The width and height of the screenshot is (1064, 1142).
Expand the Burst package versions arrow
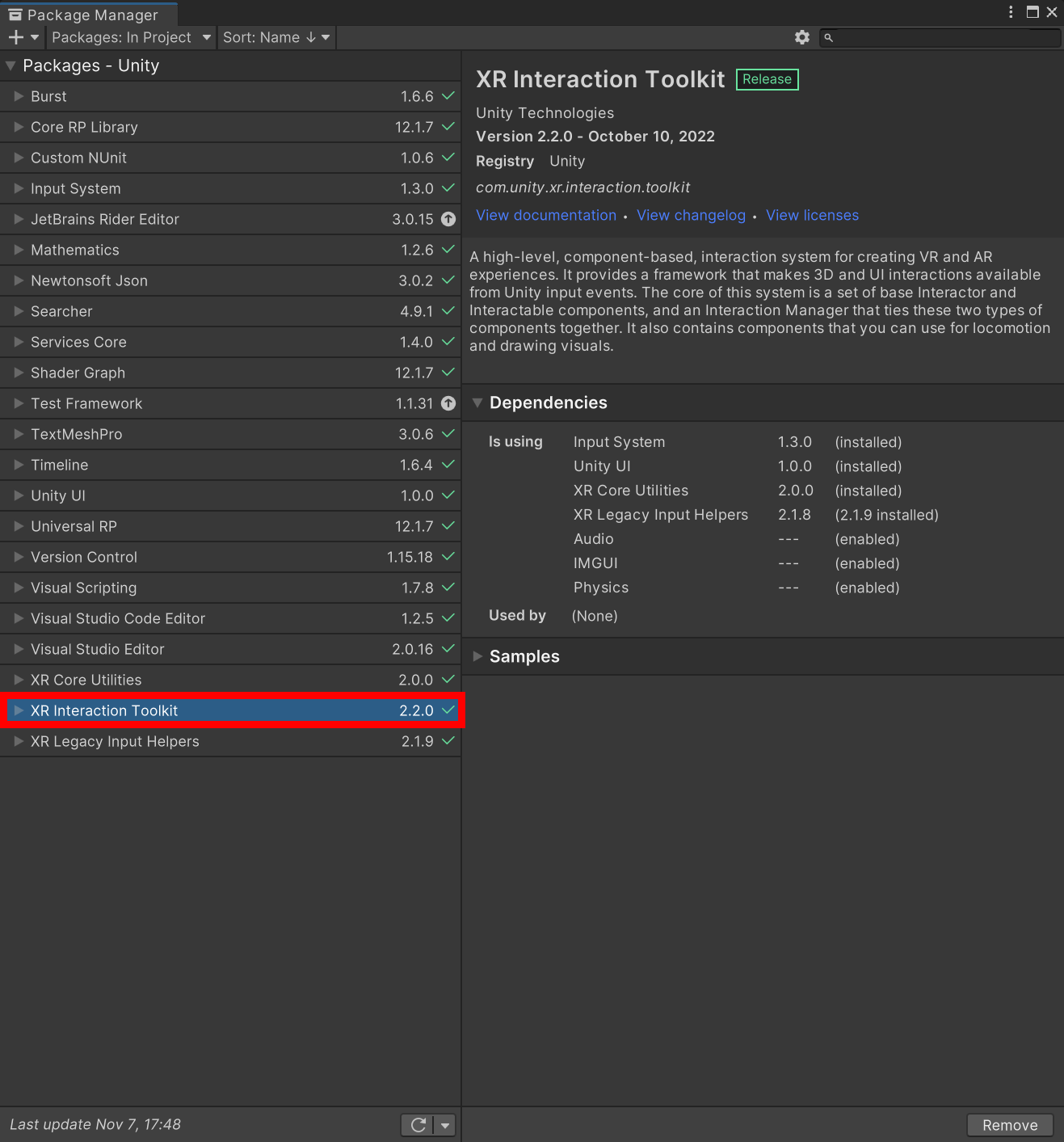pyautogui.click(x=19, y=96)
